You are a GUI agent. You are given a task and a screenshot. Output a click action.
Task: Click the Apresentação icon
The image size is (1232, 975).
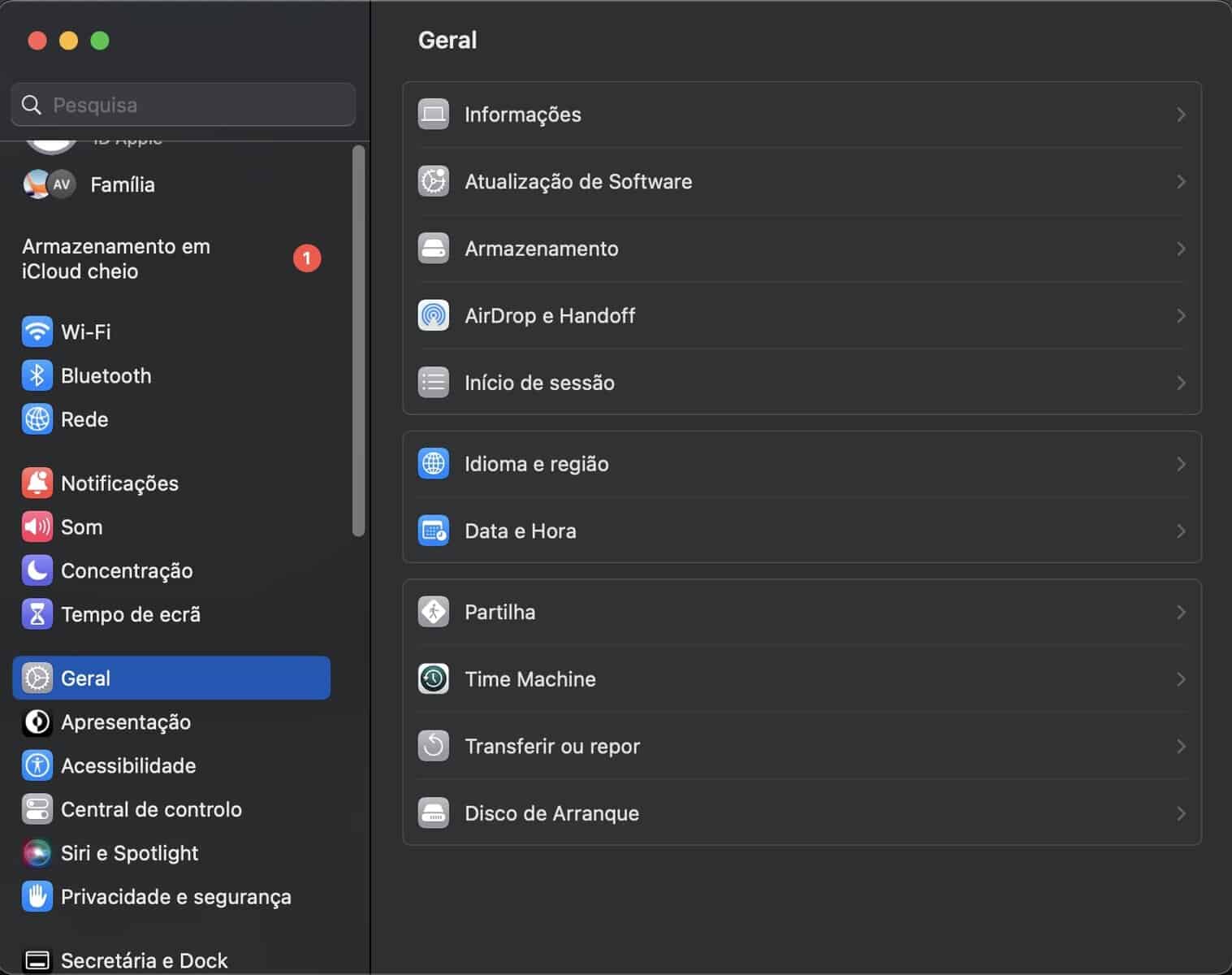[37, 721]
